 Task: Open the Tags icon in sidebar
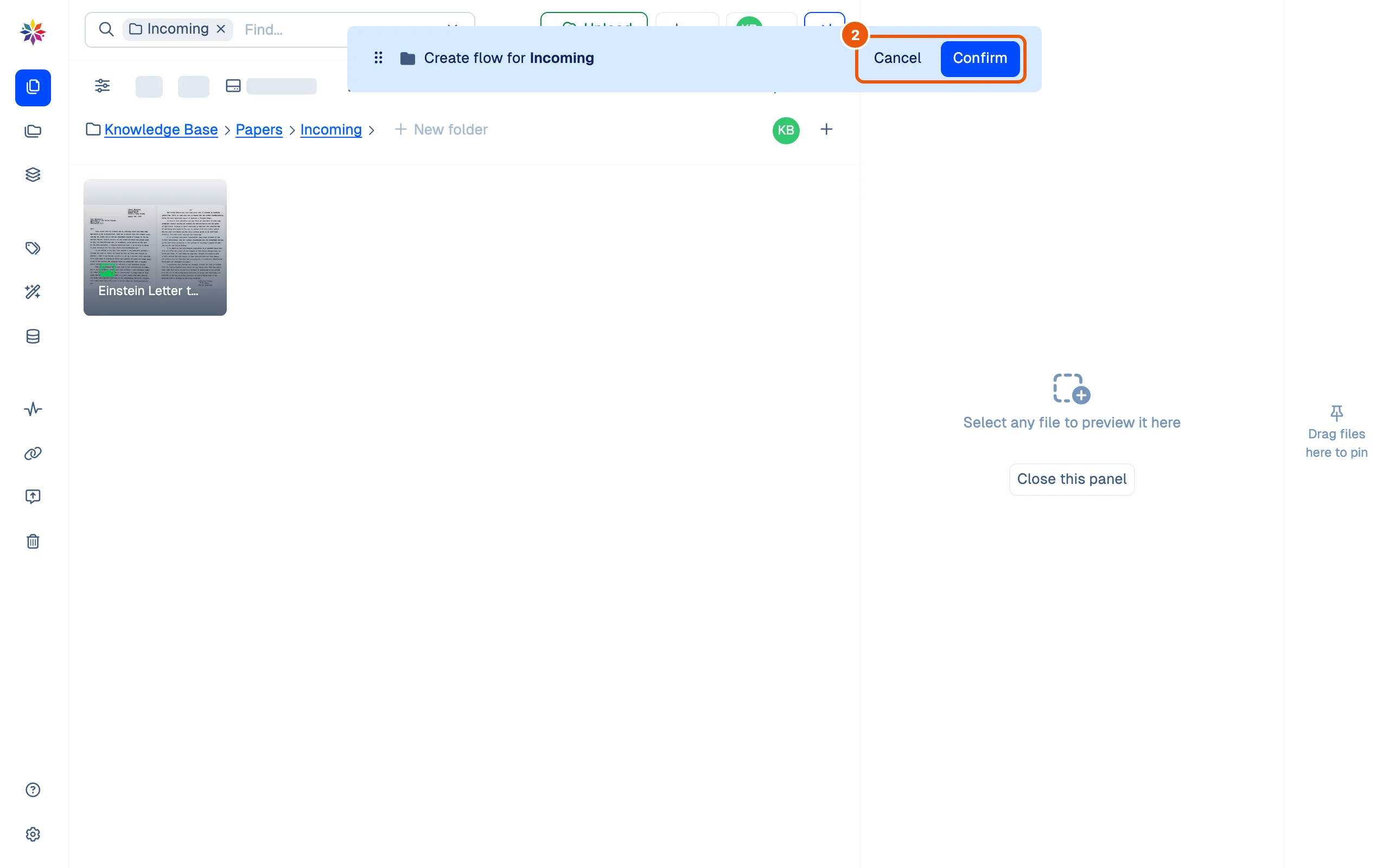[x=33, y=248]
